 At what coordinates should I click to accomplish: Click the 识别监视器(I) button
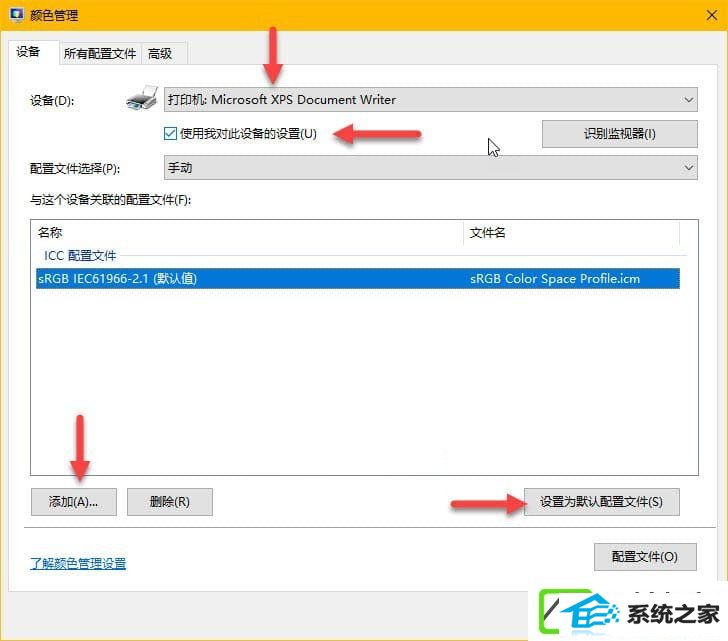pyautogui.click(x=619, y=134)
